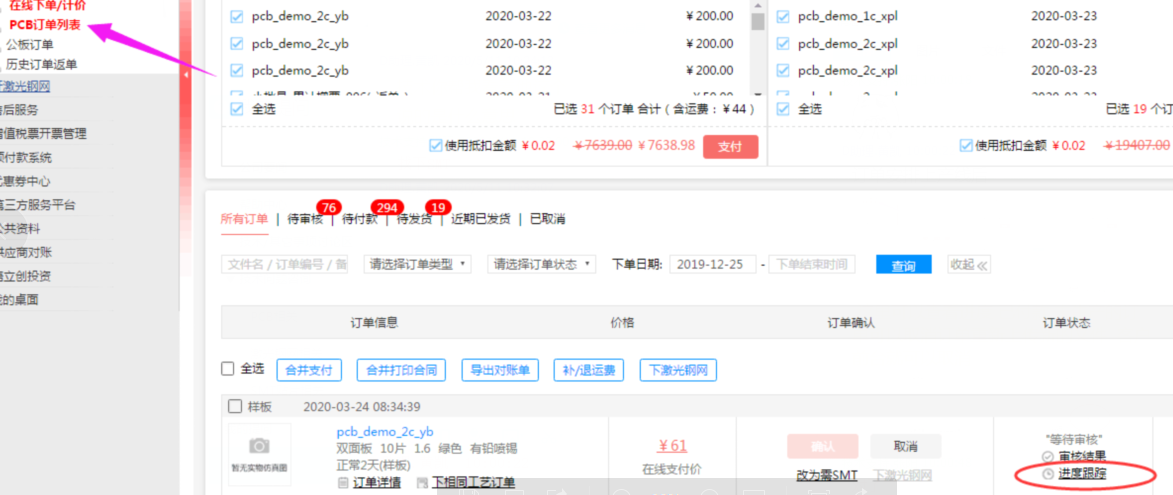This screenshot has width=1173, height=495.
Task: Collapse the left sidebar with red arrow
Action: (185, 75)
